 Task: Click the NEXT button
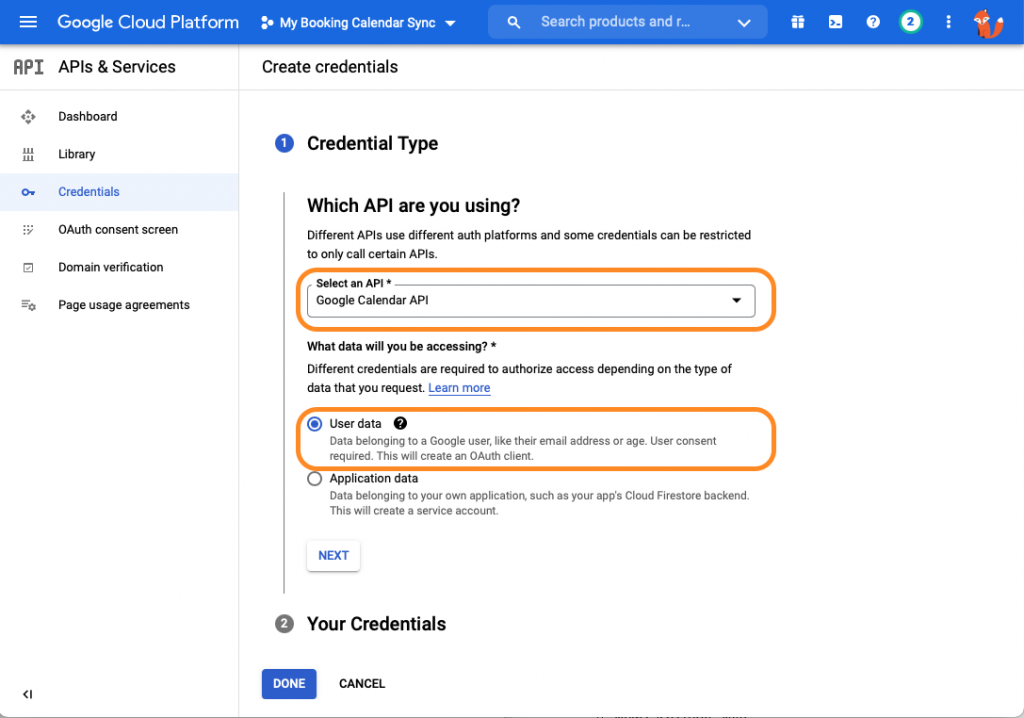(x=333, y=555)
